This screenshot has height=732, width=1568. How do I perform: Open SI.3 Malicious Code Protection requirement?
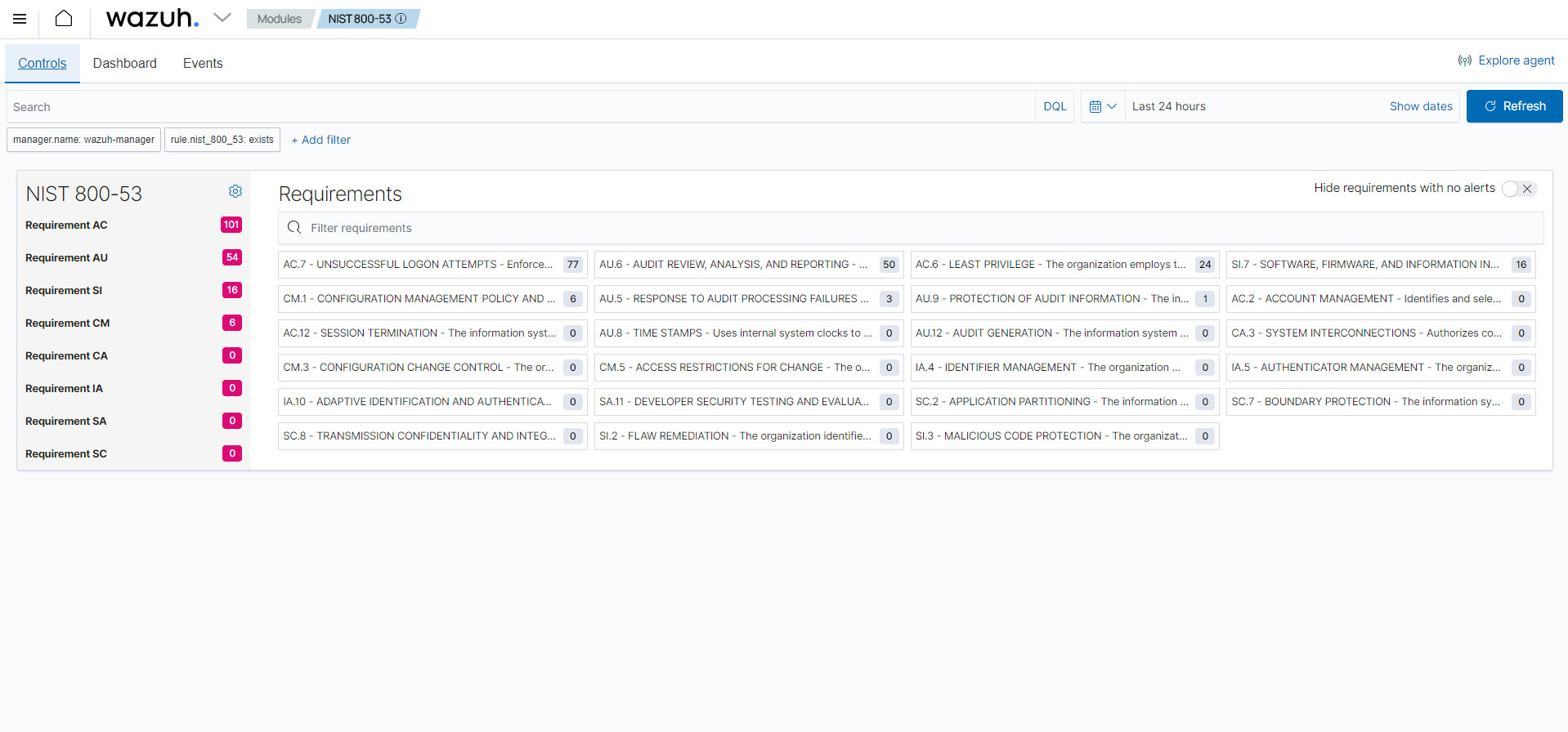[x=1064, y=436]
